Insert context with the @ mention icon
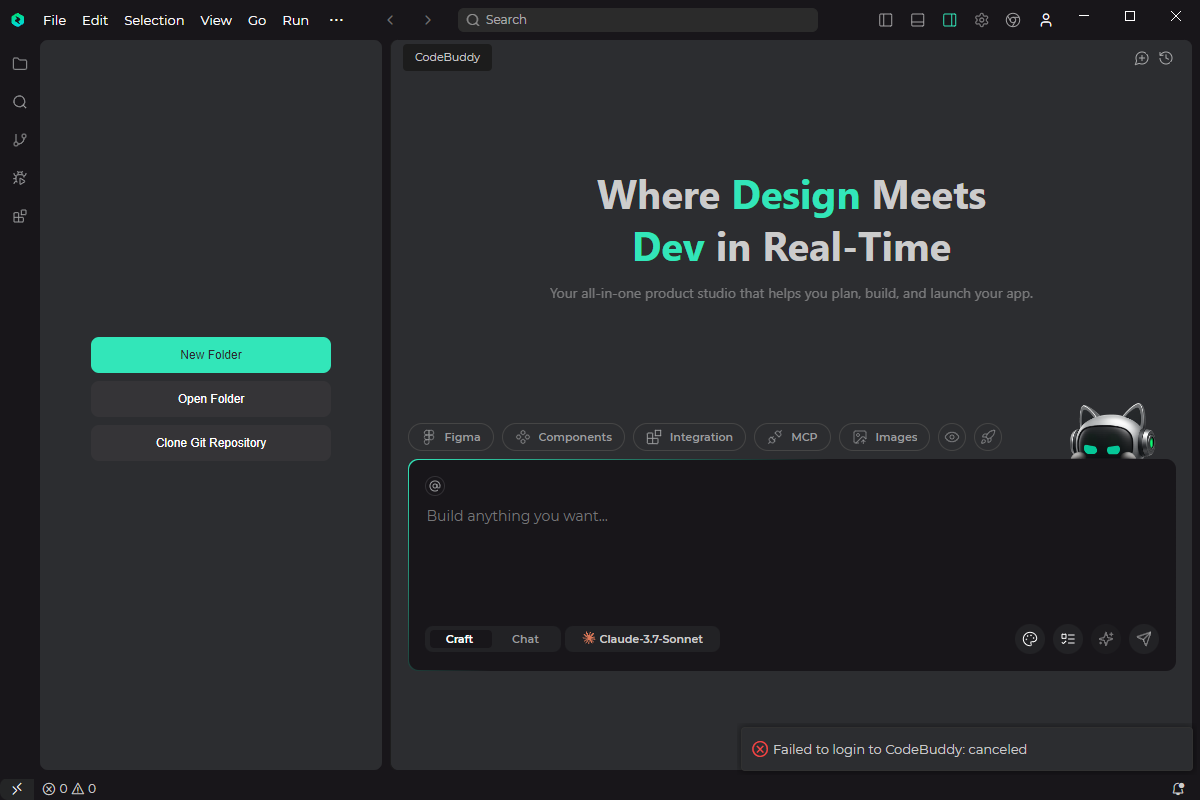The width and height of the screenshot is (1200, 800). [434, 486]
